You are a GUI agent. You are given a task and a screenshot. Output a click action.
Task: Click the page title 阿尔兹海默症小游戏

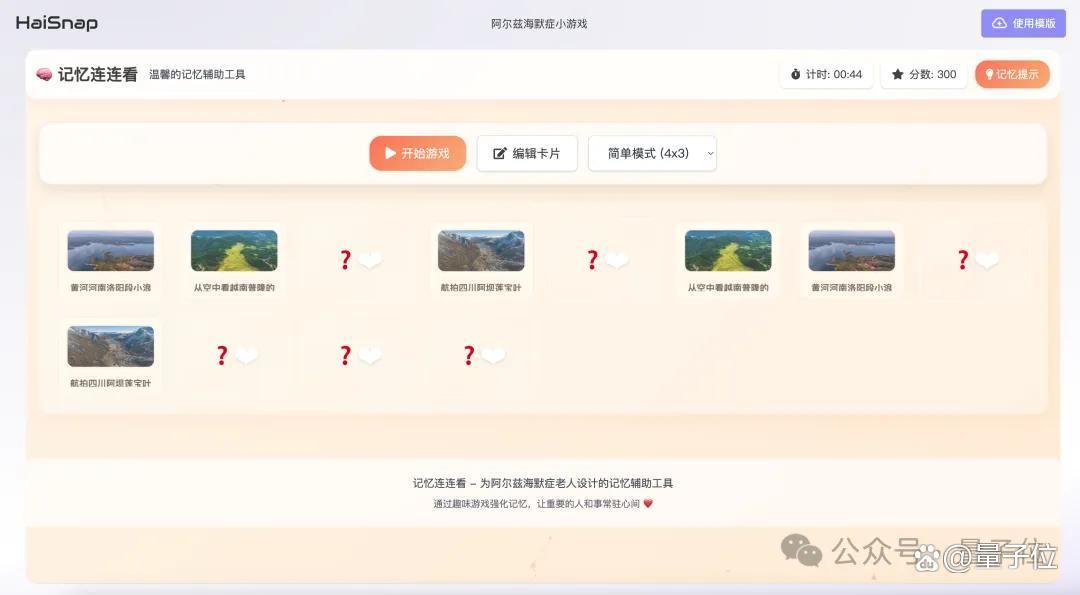coord(539,23)
